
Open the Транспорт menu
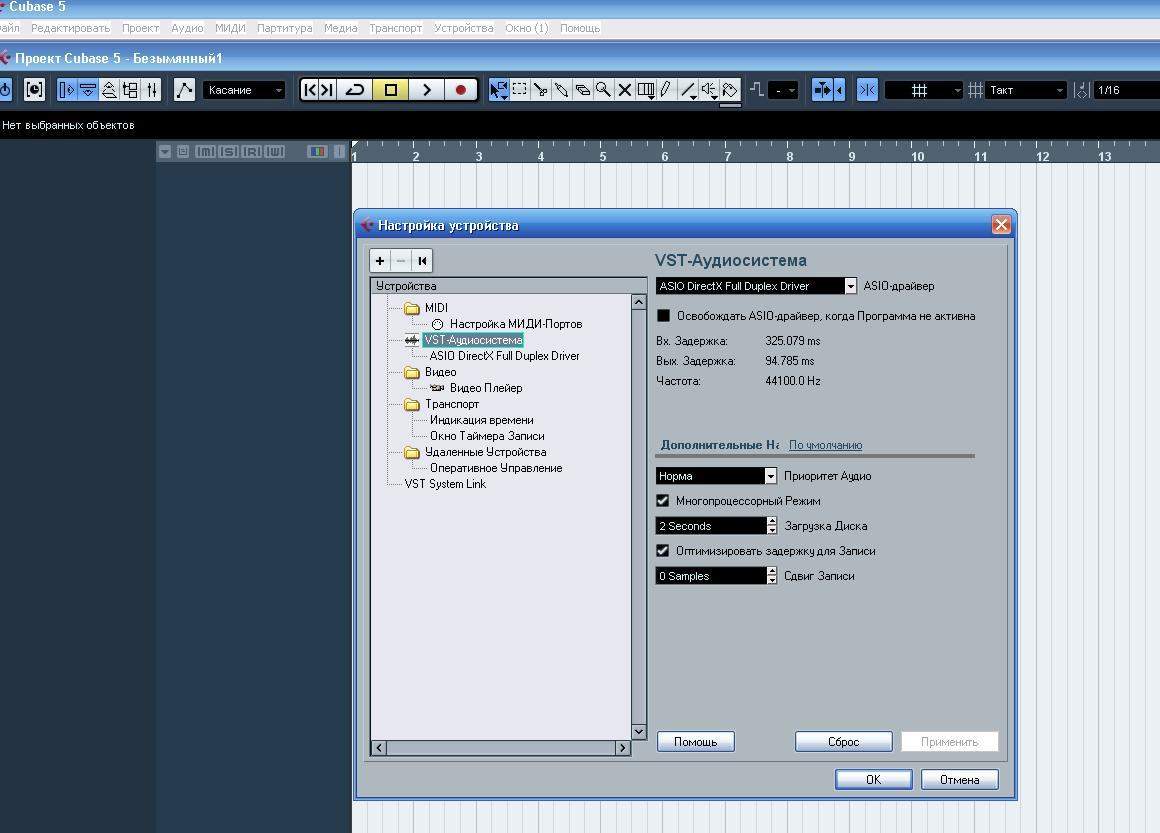(395, 28)
